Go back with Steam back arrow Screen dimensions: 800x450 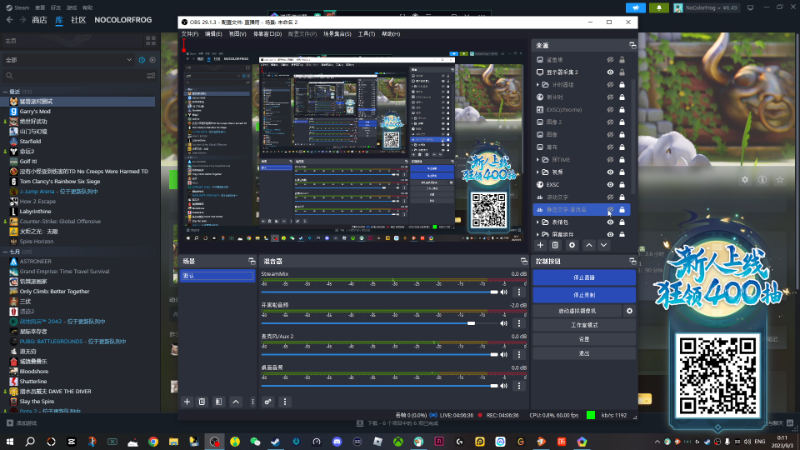pos(10,20)
